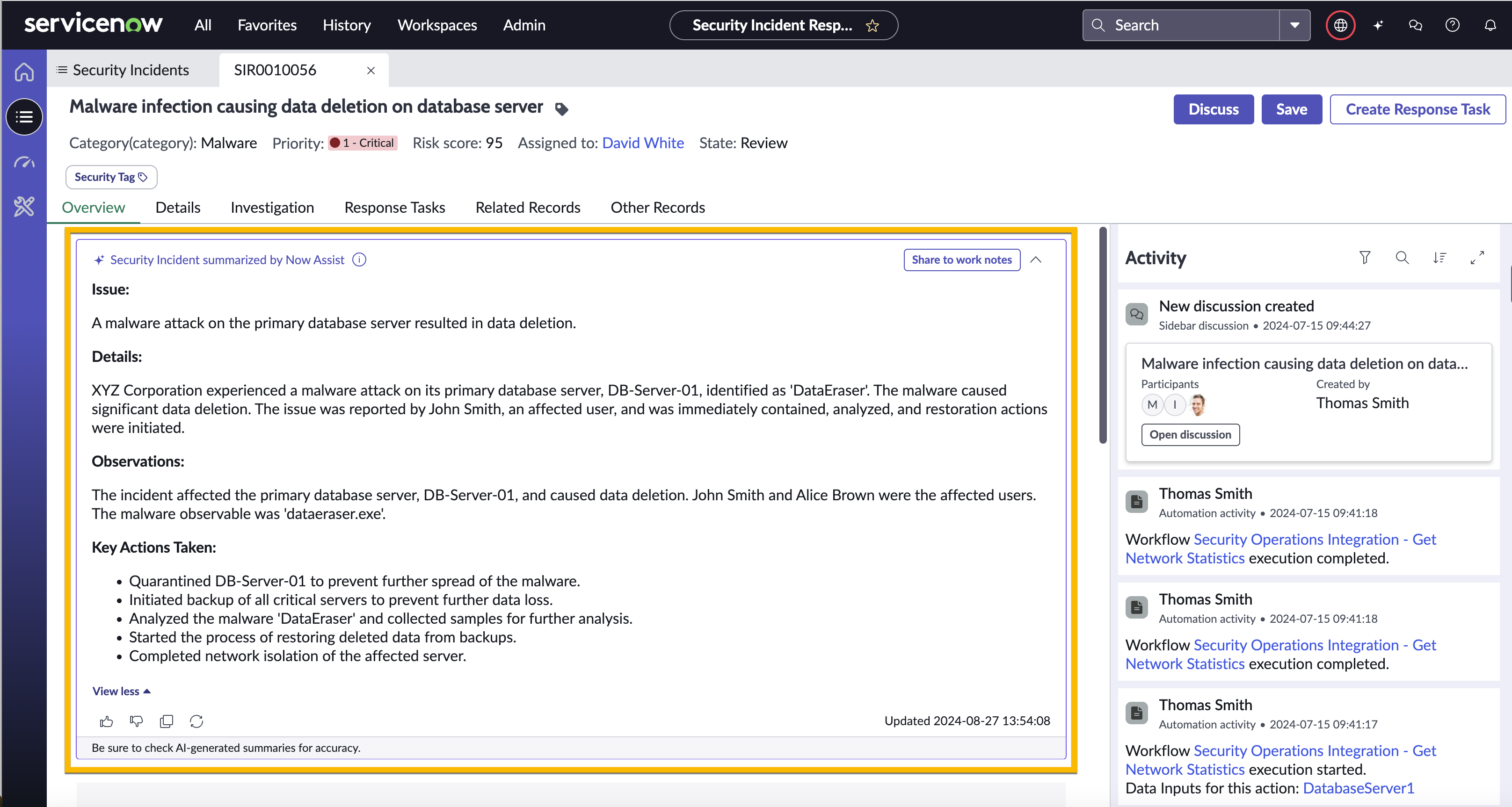
Task: Change Activity sort order
Action: pyautogui.click(x=1439, y=258)
